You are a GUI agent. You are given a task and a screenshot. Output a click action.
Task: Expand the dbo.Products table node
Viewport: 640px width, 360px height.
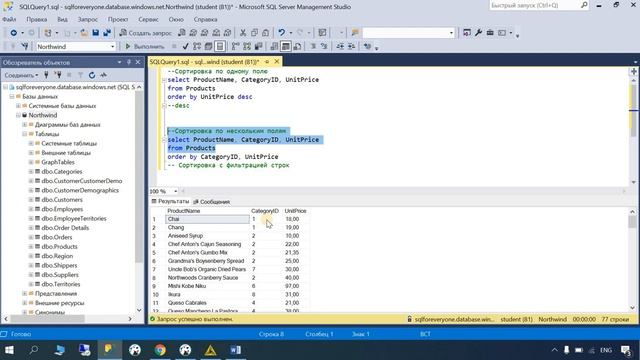tap(31, 247)
